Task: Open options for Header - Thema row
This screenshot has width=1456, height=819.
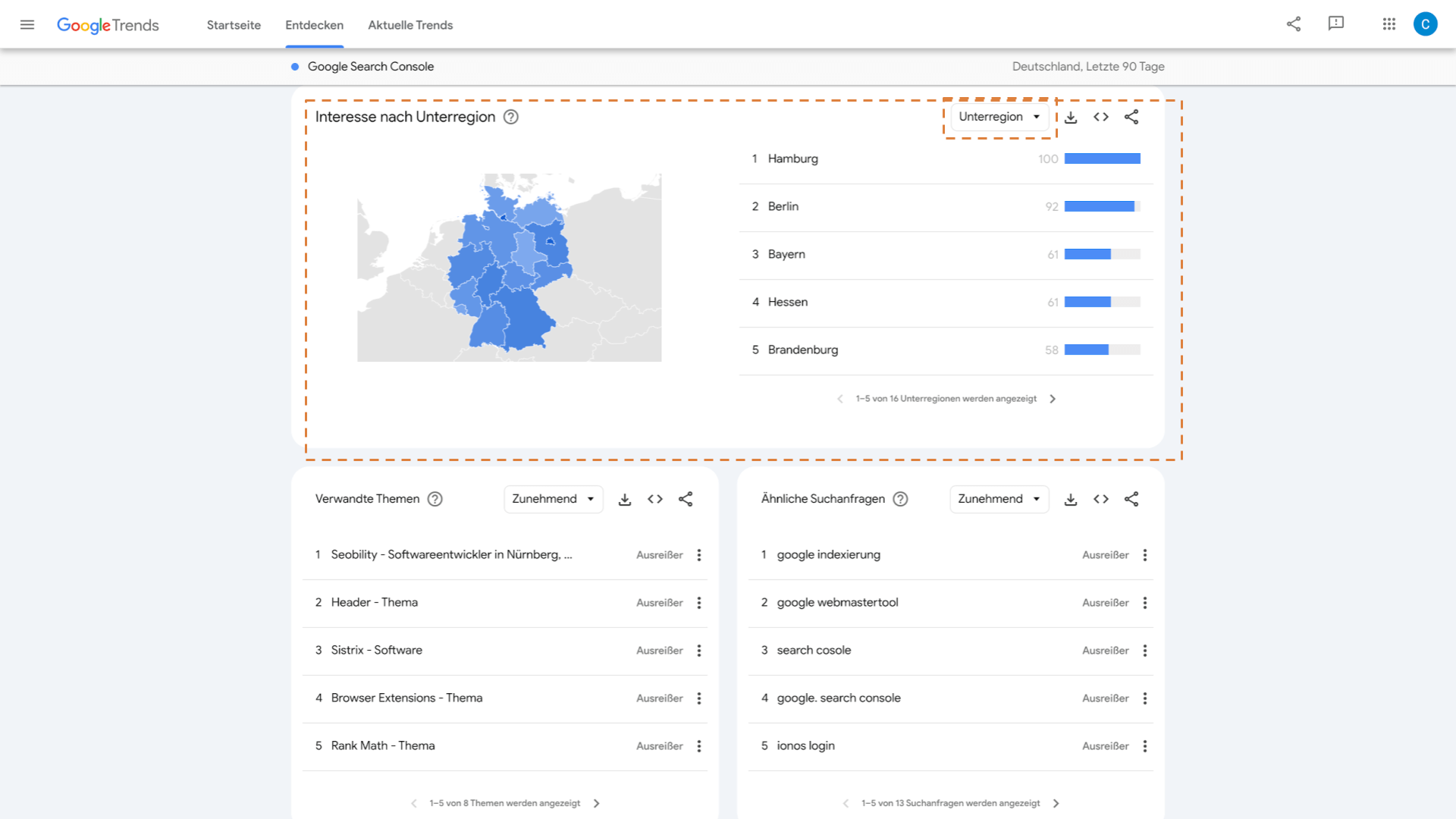Action: pos(699,603)
